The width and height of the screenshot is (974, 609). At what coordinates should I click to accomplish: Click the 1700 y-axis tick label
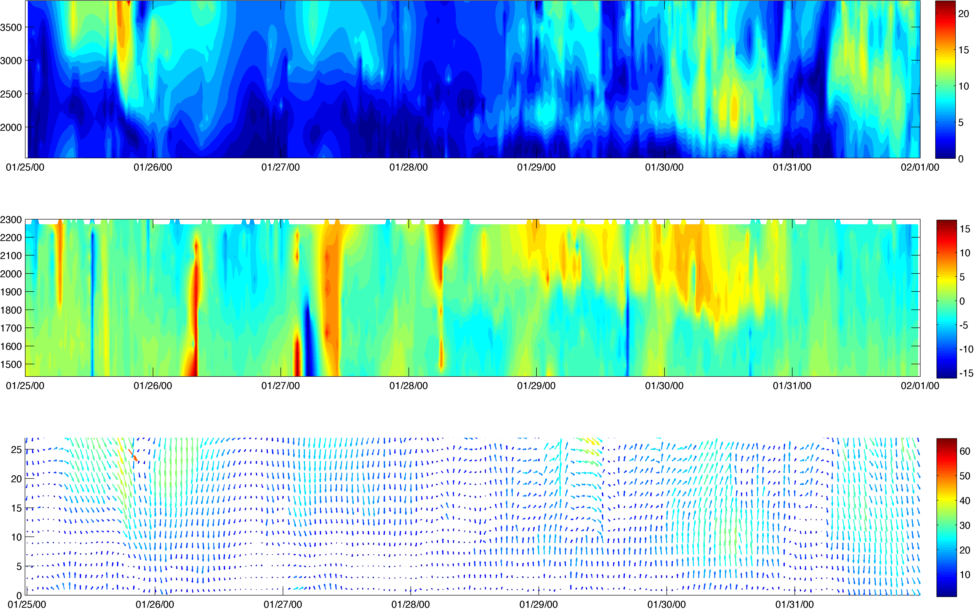(12, 328)
